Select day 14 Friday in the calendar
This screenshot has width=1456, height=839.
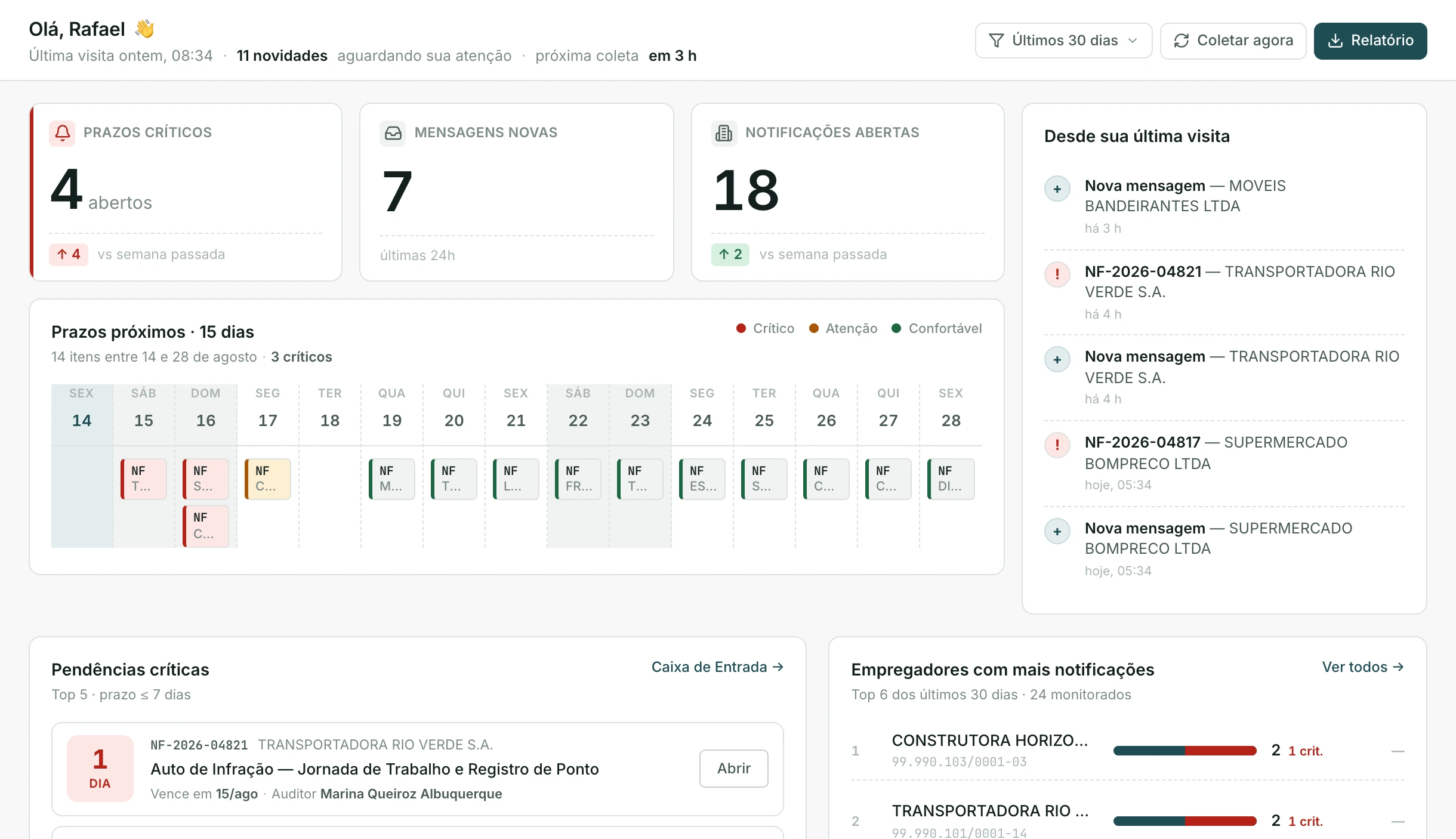(x=82, y=414)
